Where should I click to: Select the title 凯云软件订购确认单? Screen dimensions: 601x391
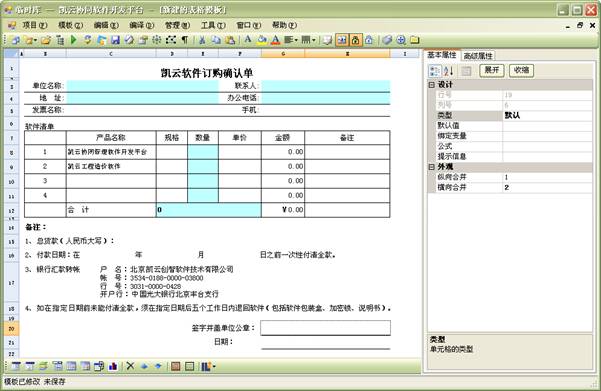point(207,73)
